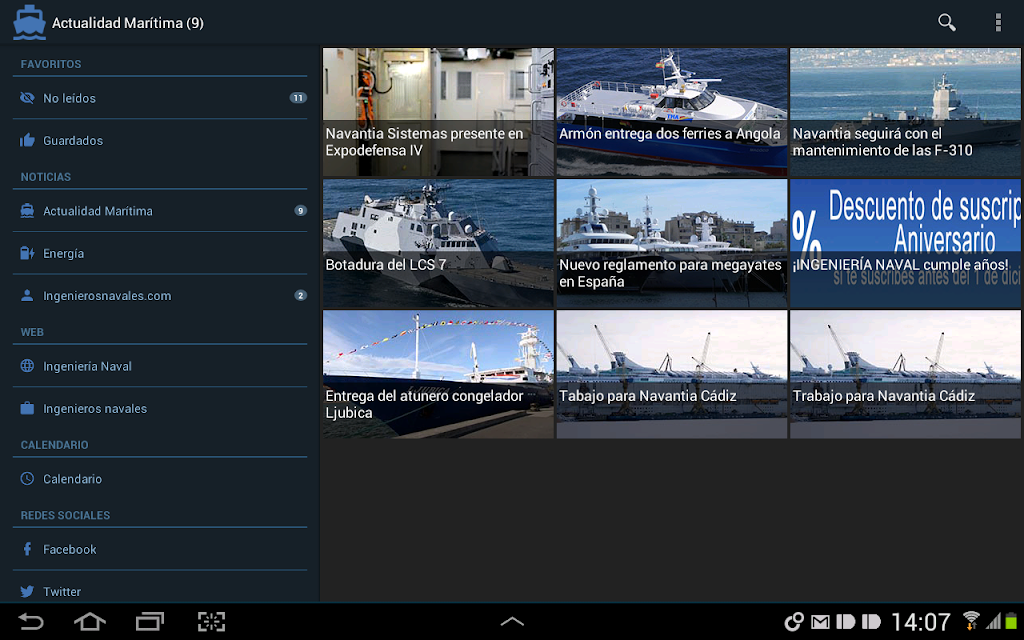Tap the sync notification icon in status bar

tap(793, 622)
